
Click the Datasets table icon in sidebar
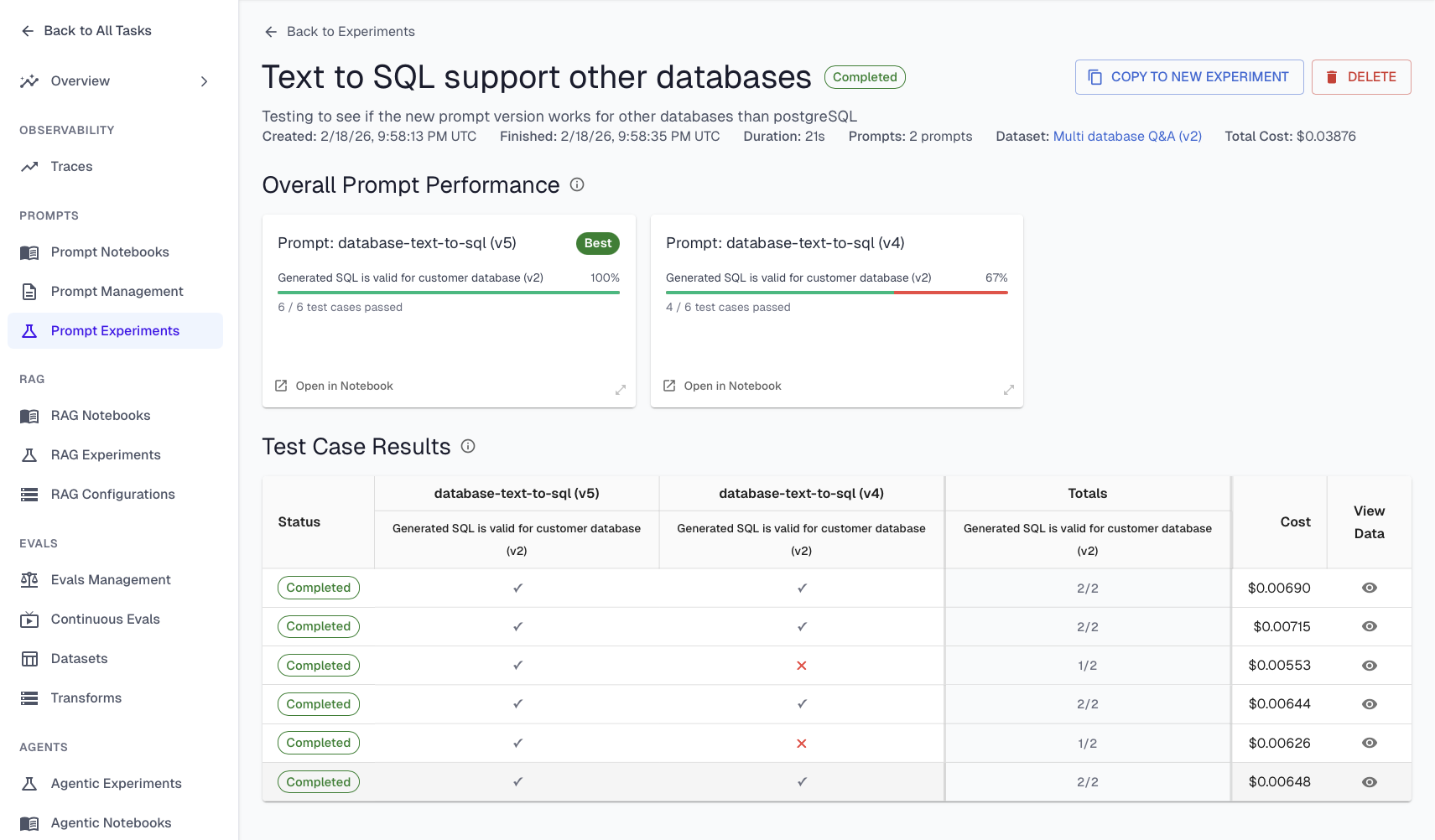click(29, 659)
